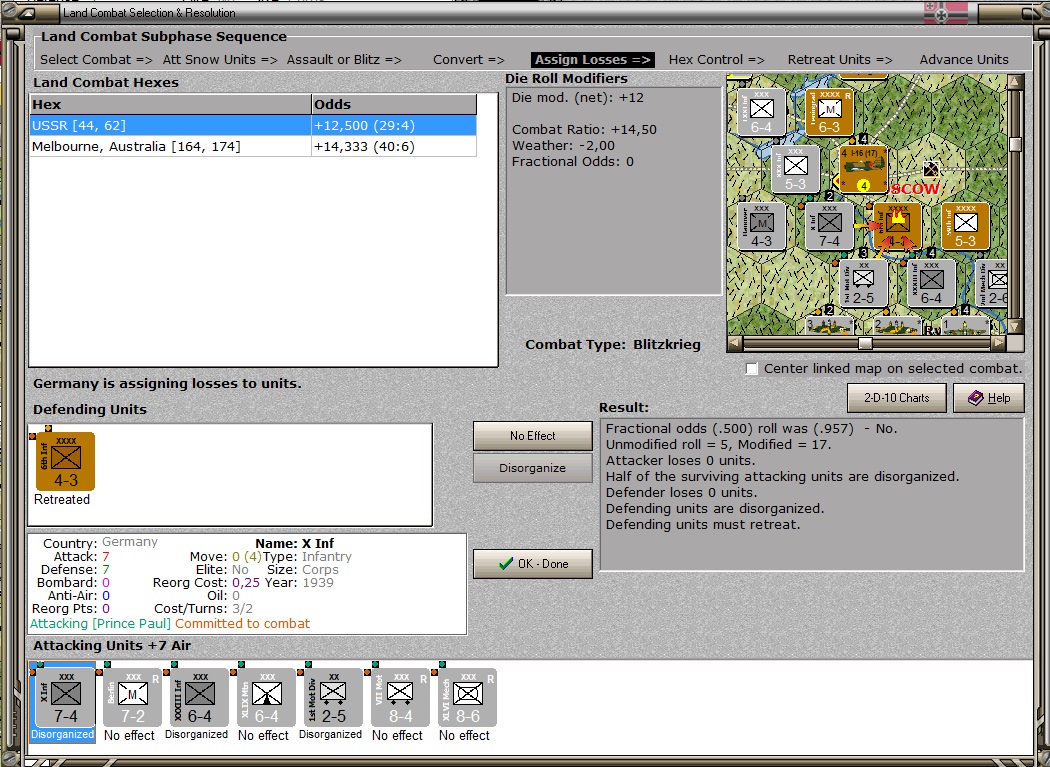
Task: Click the Odds column header
Action: click(394, 104)
